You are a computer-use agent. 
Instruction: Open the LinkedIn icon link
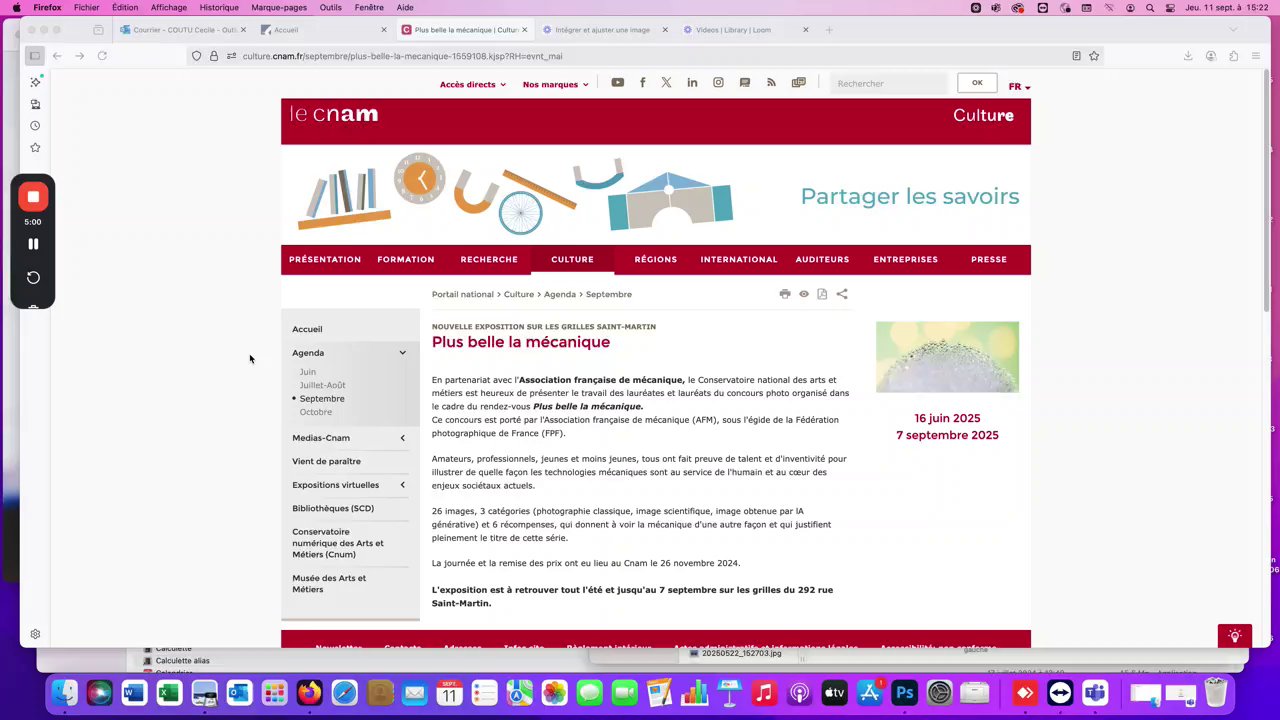coord(692,83)
